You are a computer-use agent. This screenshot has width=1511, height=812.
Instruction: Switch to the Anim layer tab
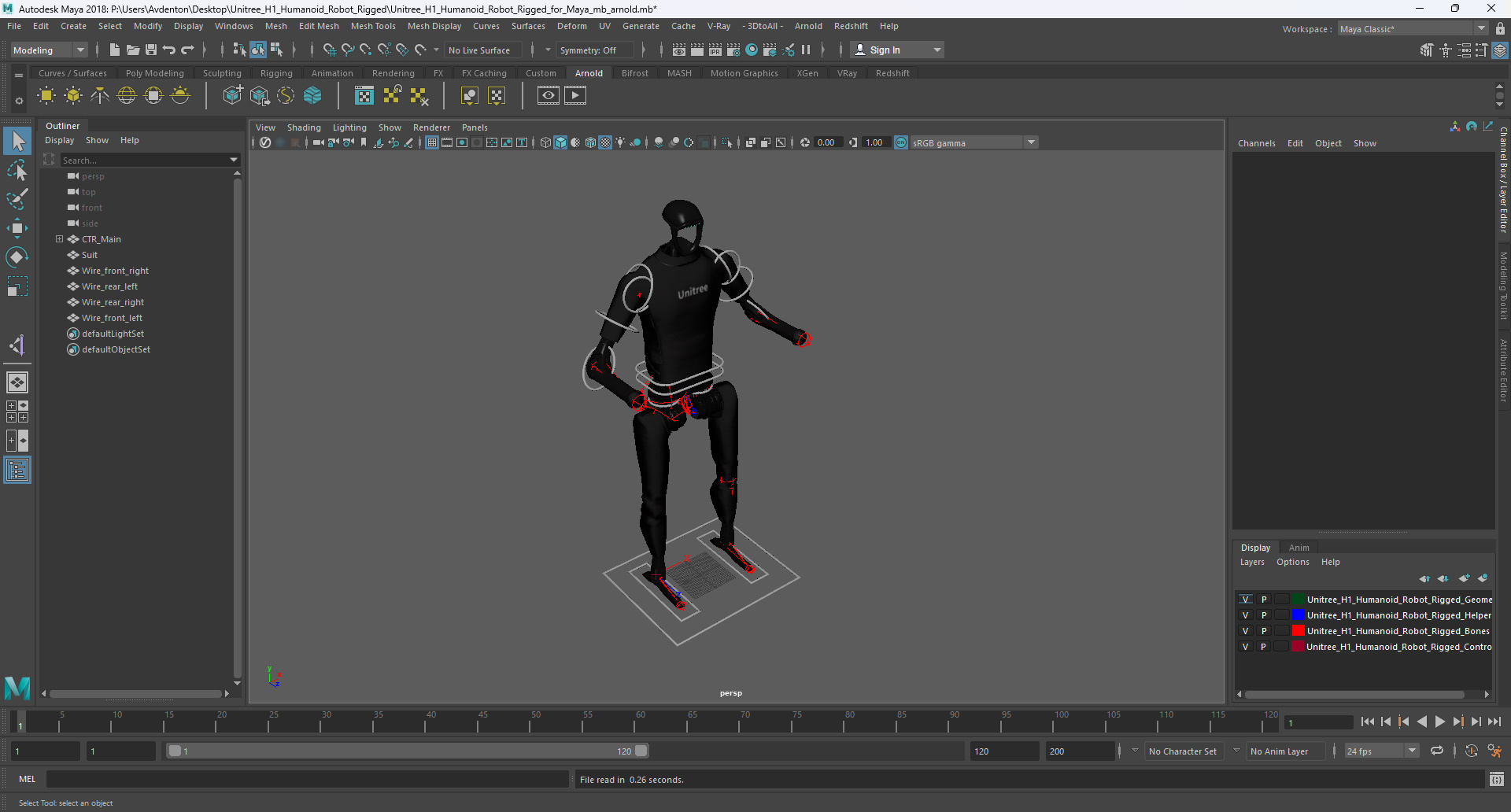pyautogui.click(x=1299, y=548)
